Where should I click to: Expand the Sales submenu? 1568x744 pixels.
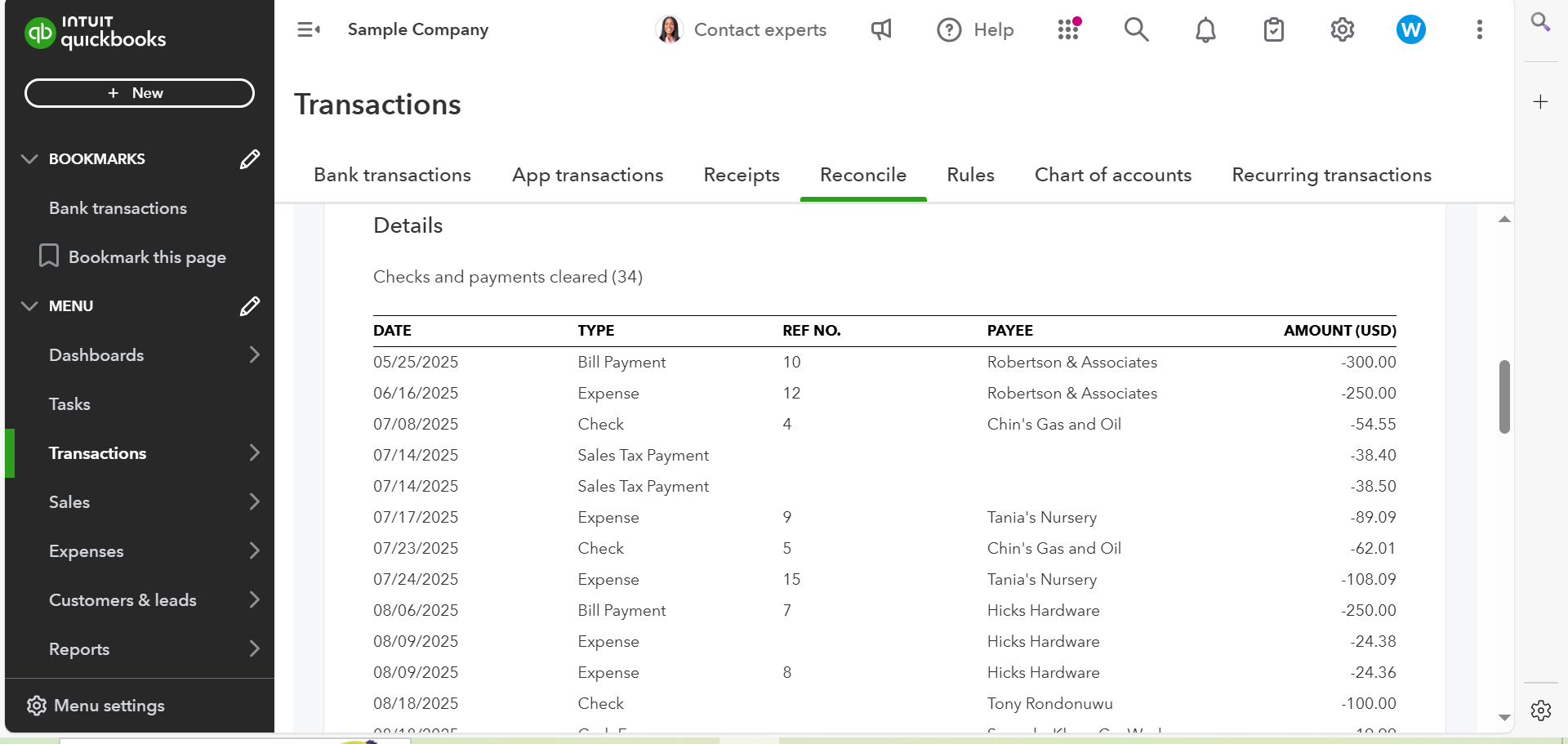pyautogui.click(x=254, y=502)
